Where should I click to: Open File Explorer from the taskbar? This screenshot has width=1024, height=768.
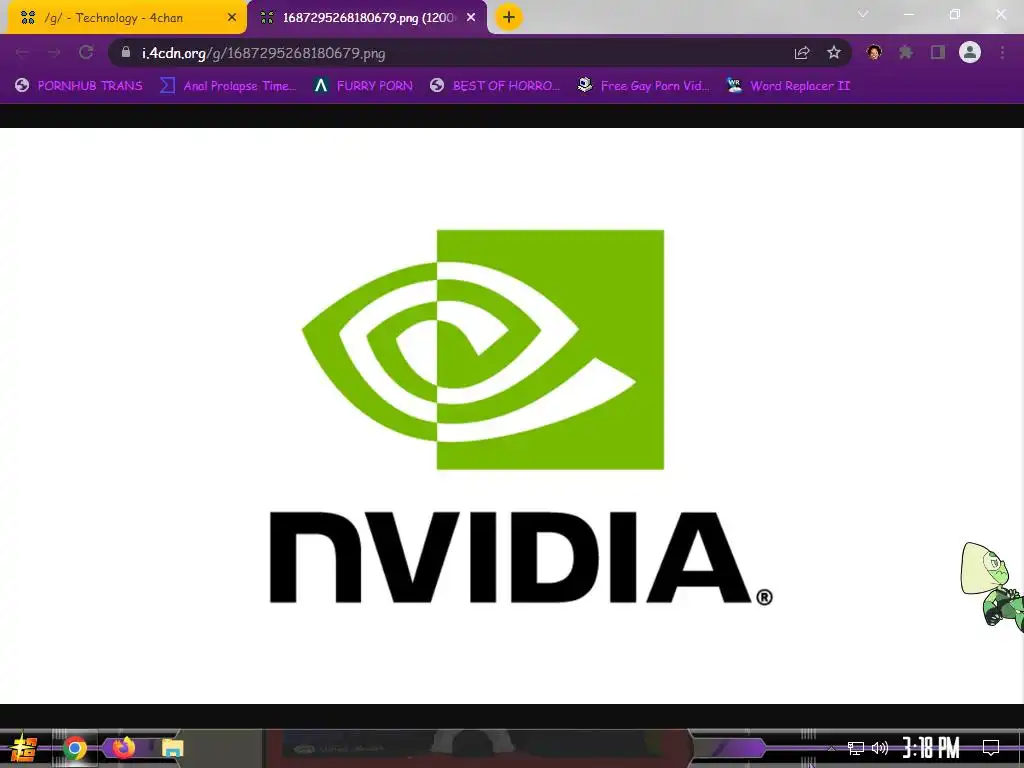173,748
